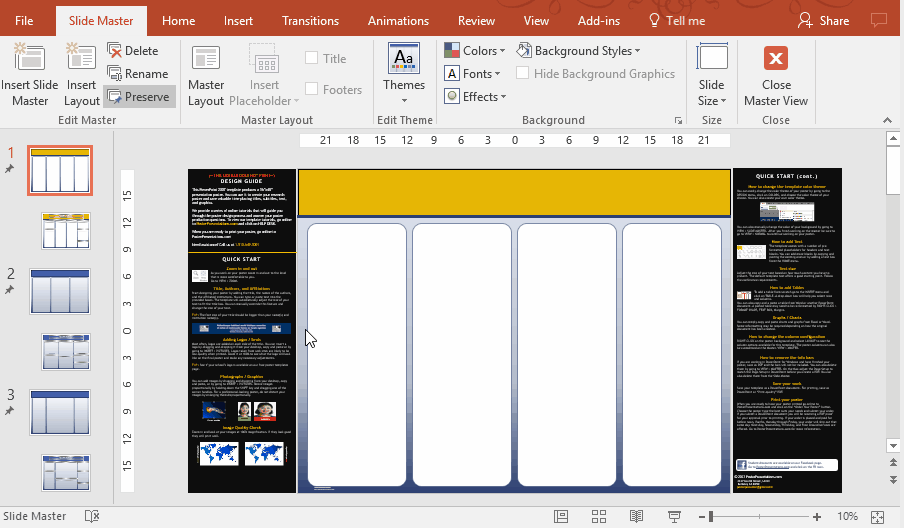Screen dimensions: 904x528
Task: Click the Slide Size page icon
Action: (x=712, y=58)
